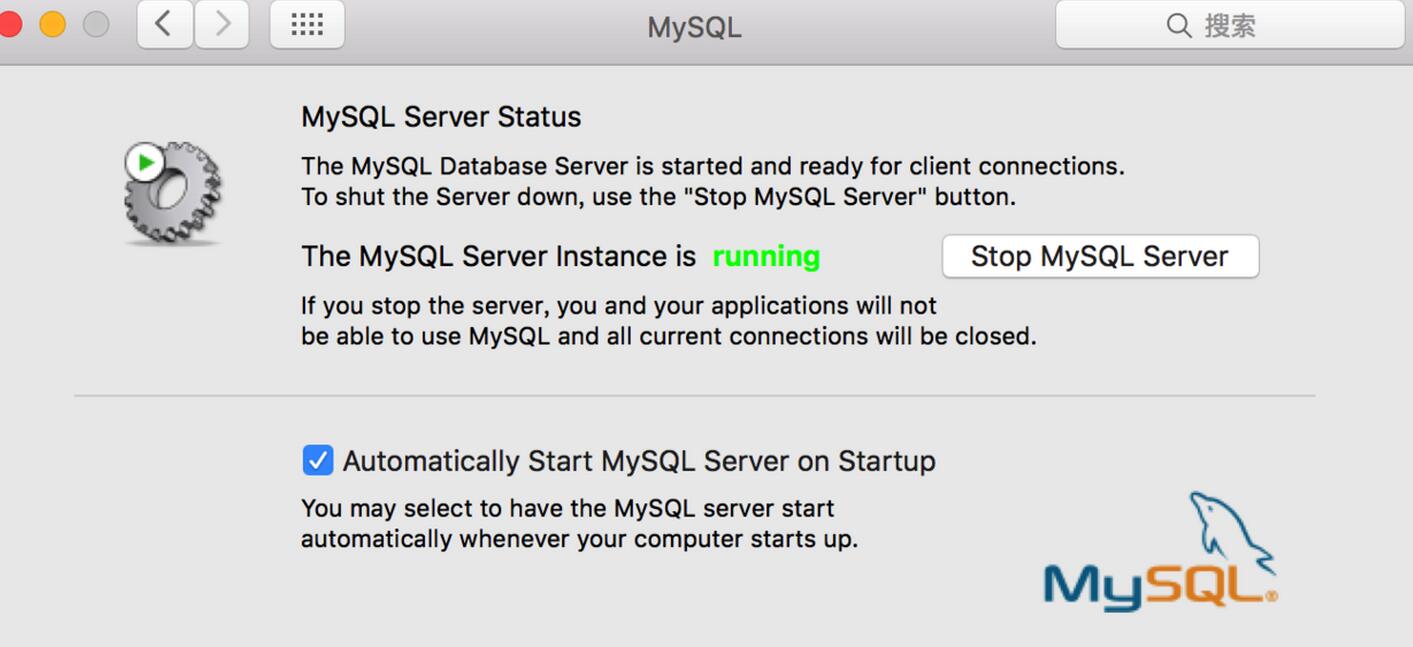Viewport: 1413px width, 647px height.
Task: Click the Automatically Start MySQL Server label text
Action: pyautogui.click(x=639, y=461)
